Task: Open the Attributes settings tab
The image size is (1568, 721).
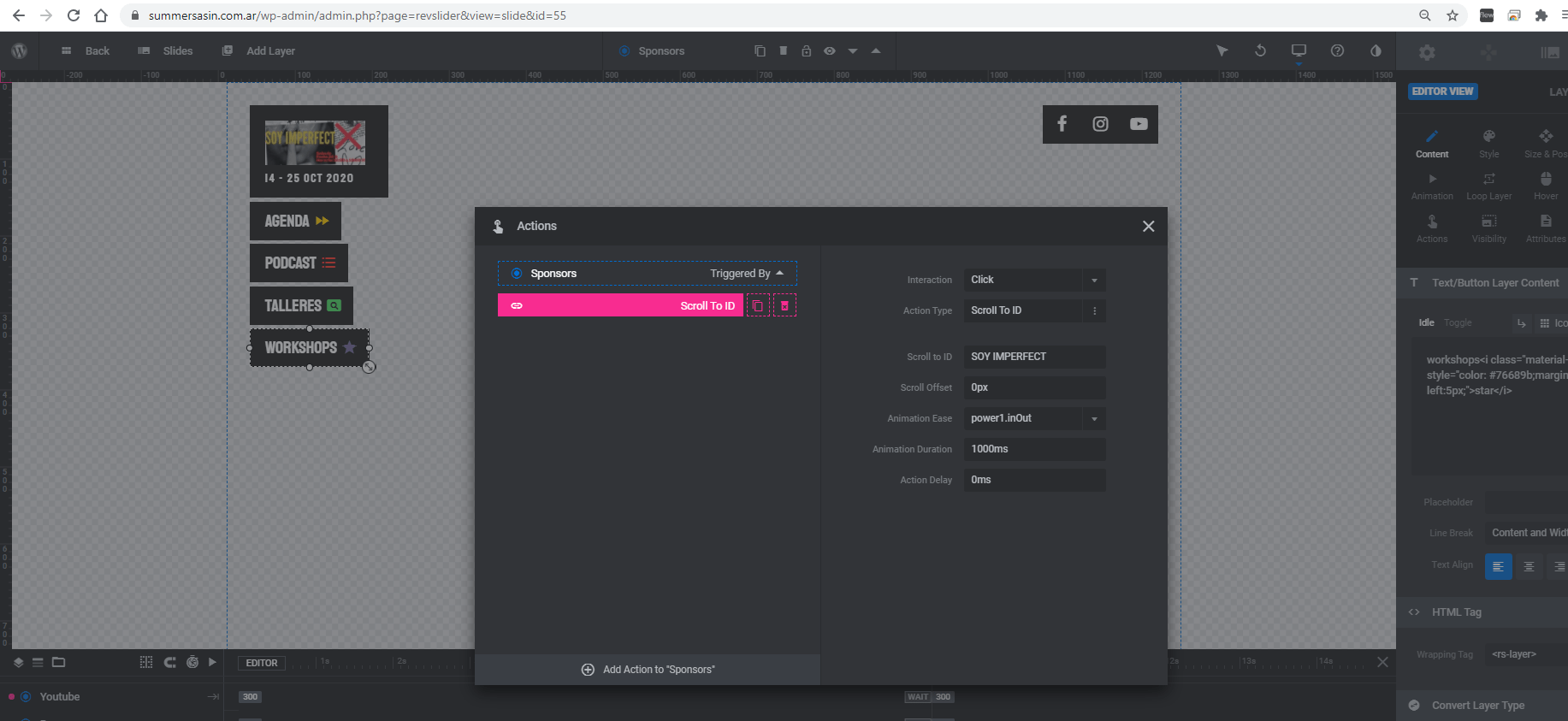Action: point(1546,229)
